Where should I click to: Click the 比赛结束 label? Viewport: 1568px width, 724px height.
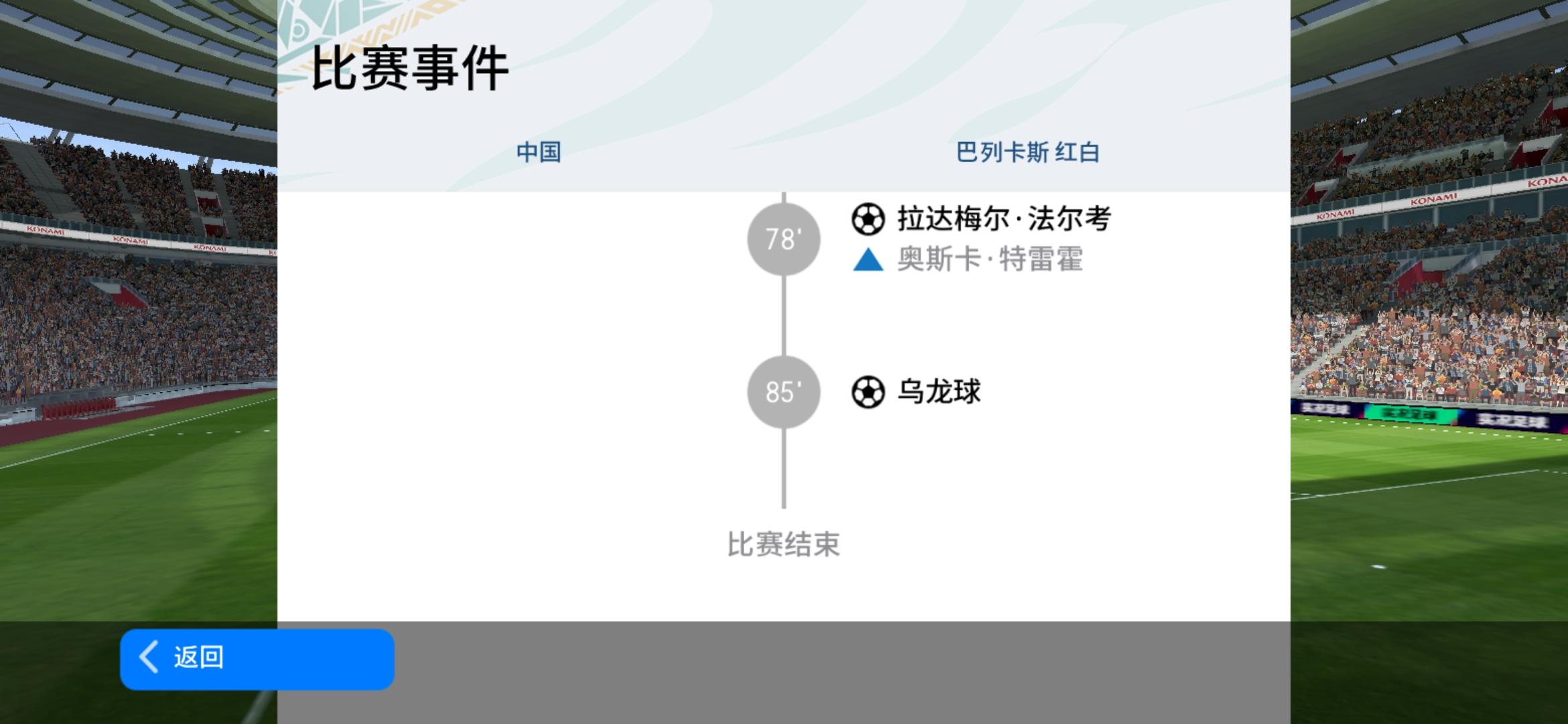tap(783, 544)
